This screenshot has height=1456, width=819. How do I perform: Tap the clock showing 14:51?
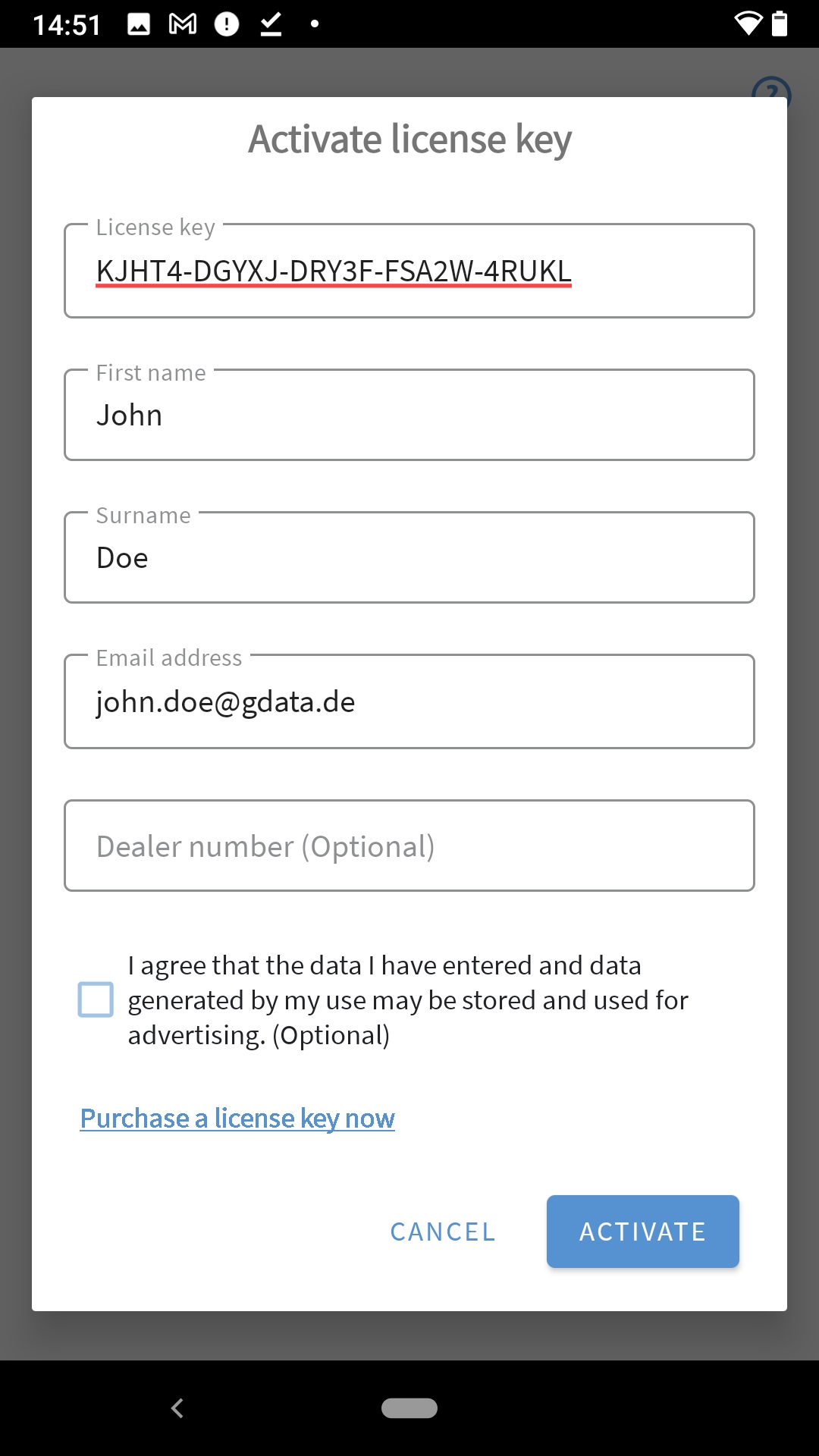pyautogui.click(x=64, y=23)
